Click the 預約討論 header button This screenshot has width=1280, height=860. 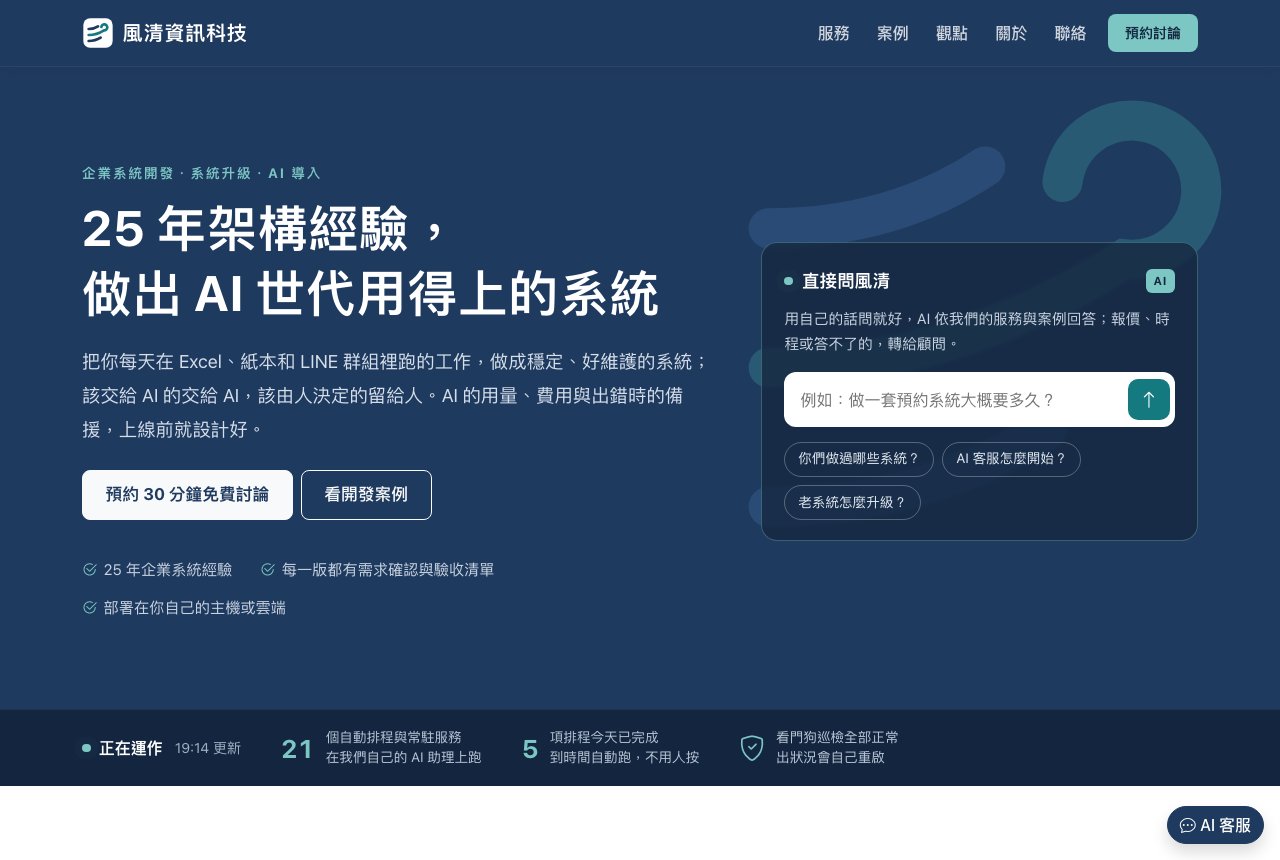[1153, 33]
